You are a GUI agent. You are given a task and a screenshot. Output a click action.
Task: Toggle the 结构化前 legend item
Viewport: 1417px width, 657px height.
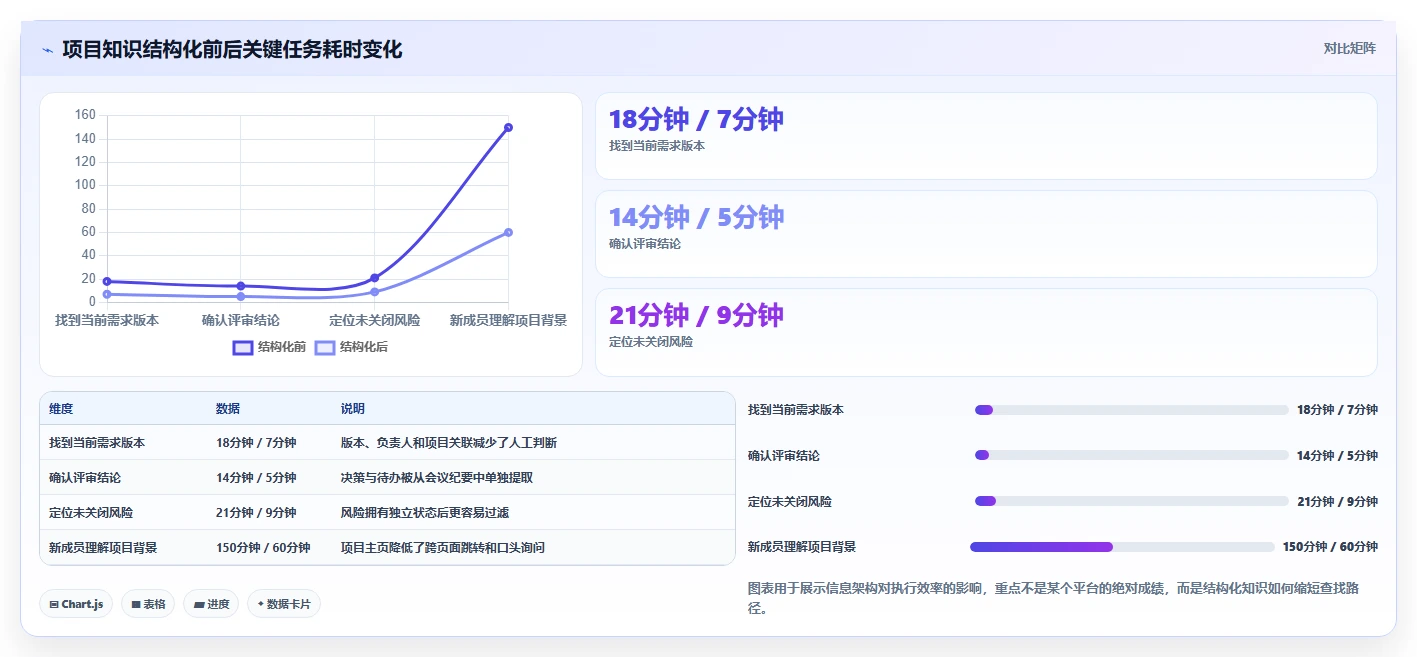[269, 347]
